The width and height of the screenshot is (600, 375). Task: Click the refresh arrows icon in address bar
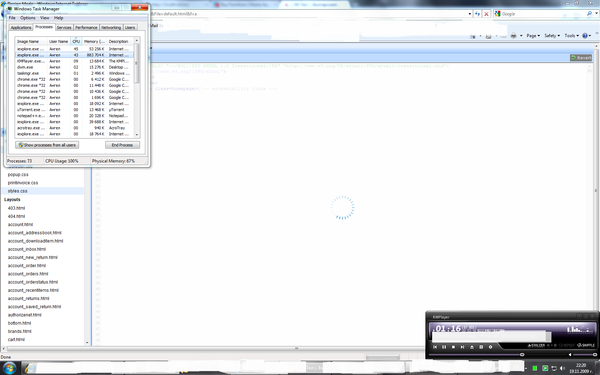click(x=478, y=14)
